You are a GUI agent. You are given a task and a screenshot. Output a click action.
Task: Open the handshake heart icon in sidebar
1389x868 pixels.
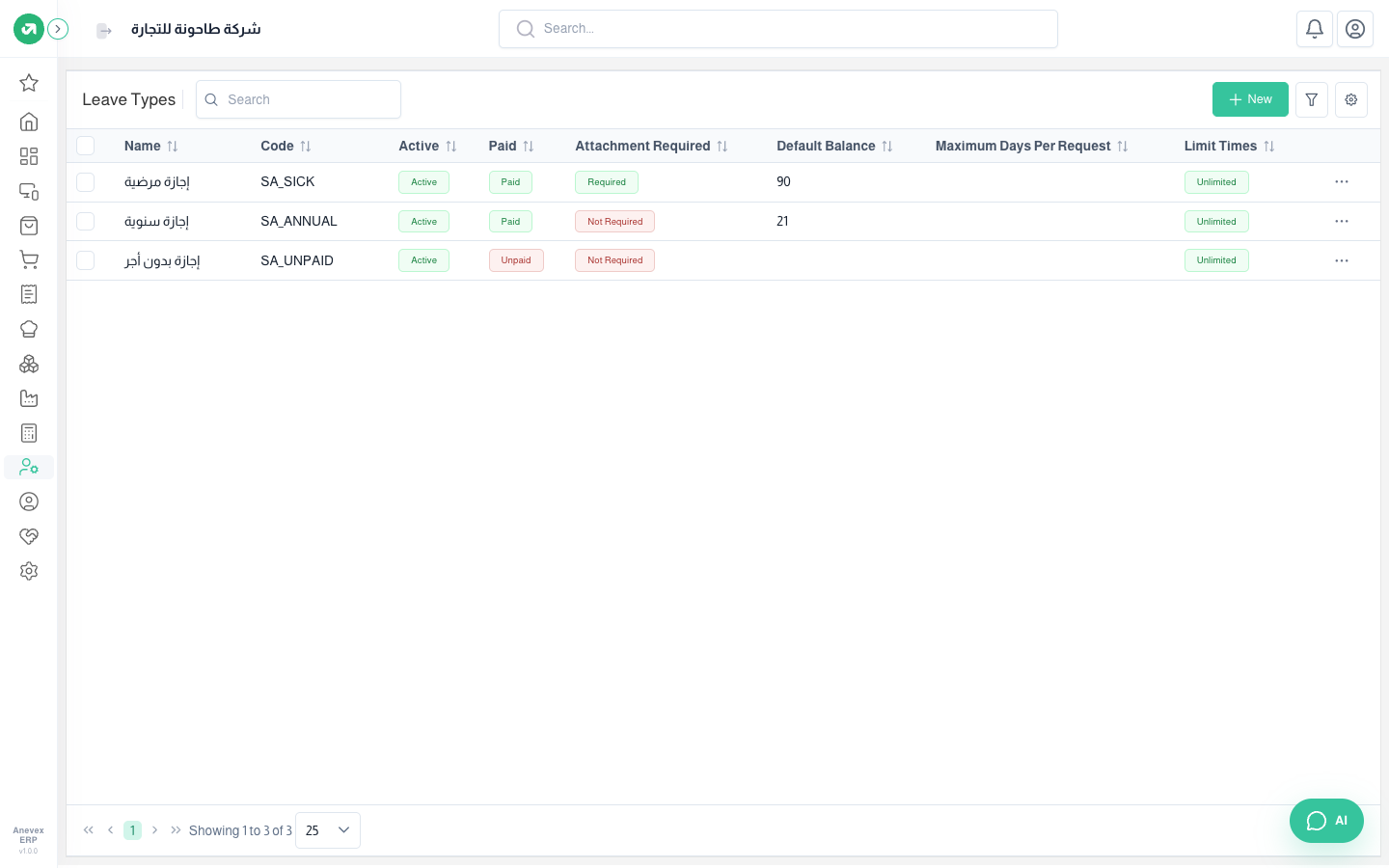(x=29, y=536)
